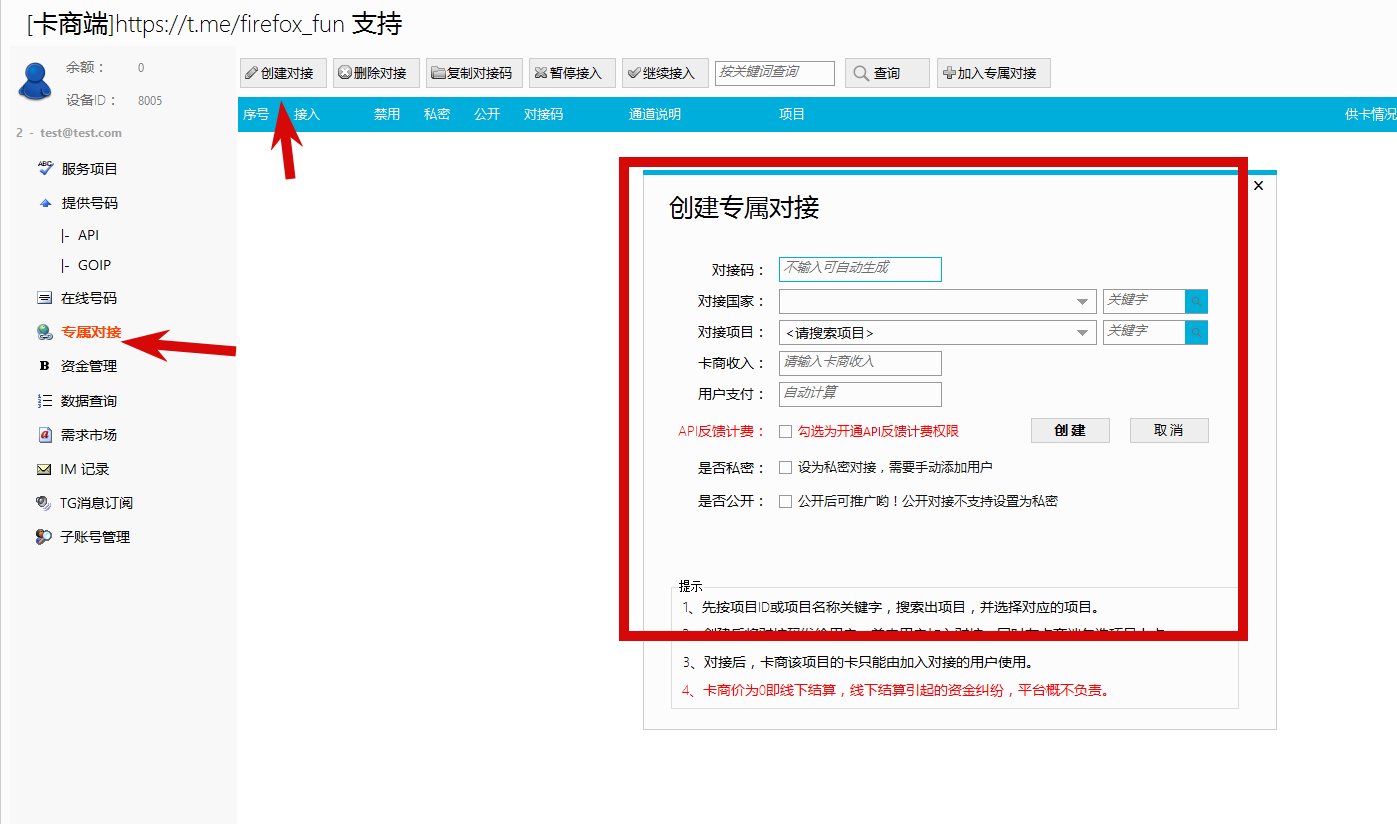Click the 创建对接 toolbar button
The image size is (1397, 824).
pos(283,73)
